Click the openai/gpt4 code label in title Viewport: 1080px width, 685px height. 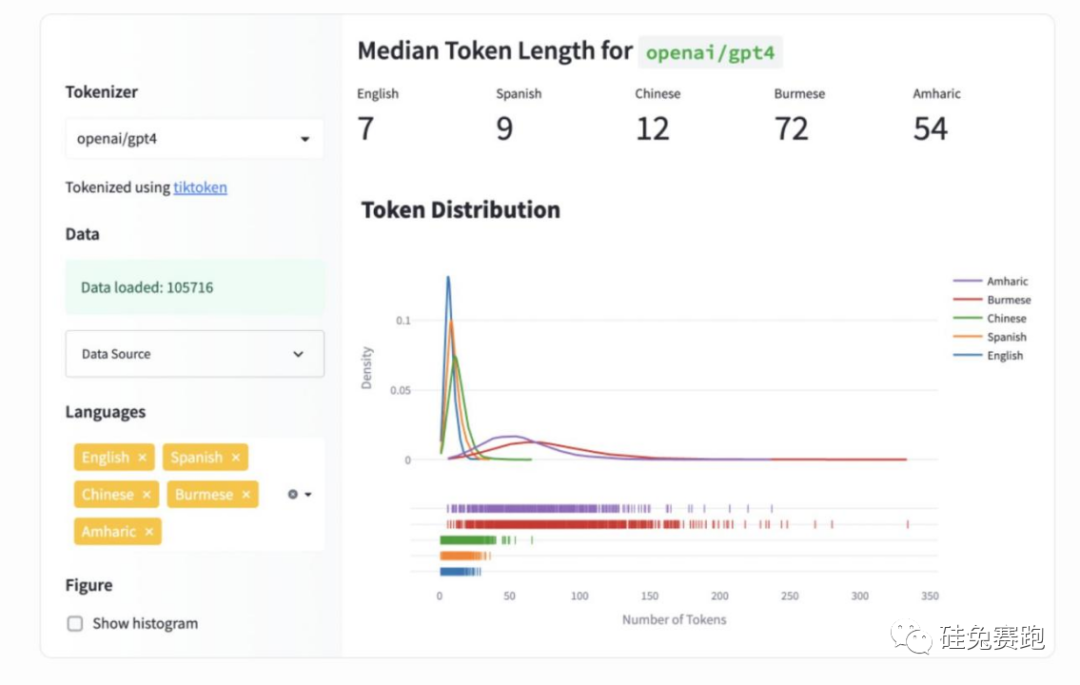(710, 52)
